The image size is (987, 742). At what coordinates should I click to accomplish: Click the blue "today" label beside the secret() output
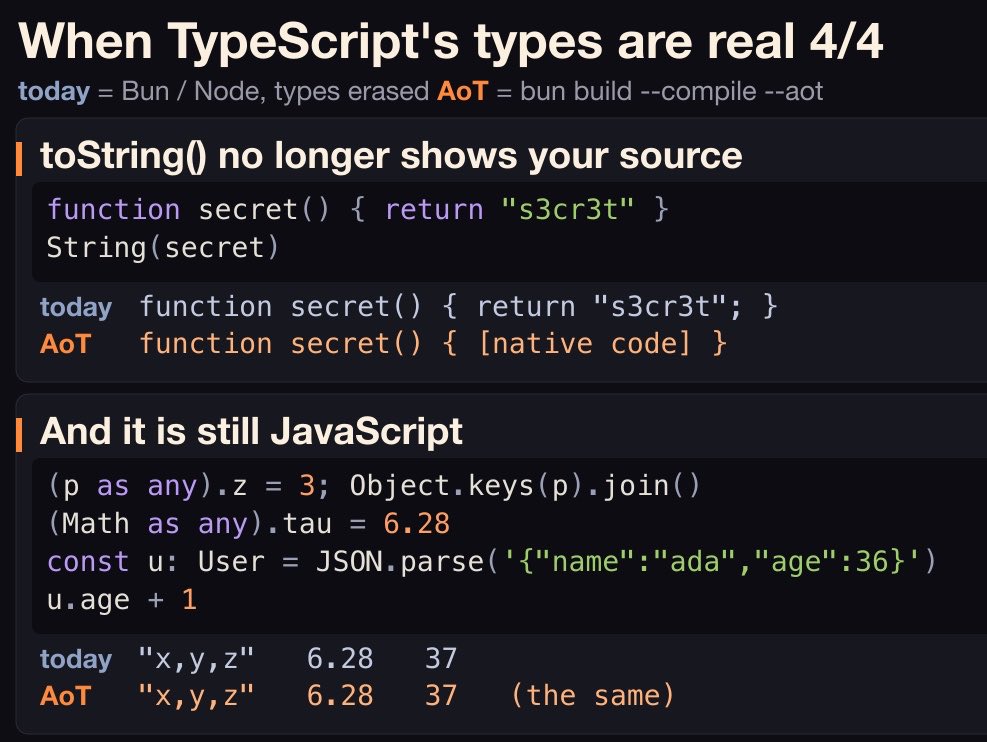click(x=76, y=308)
